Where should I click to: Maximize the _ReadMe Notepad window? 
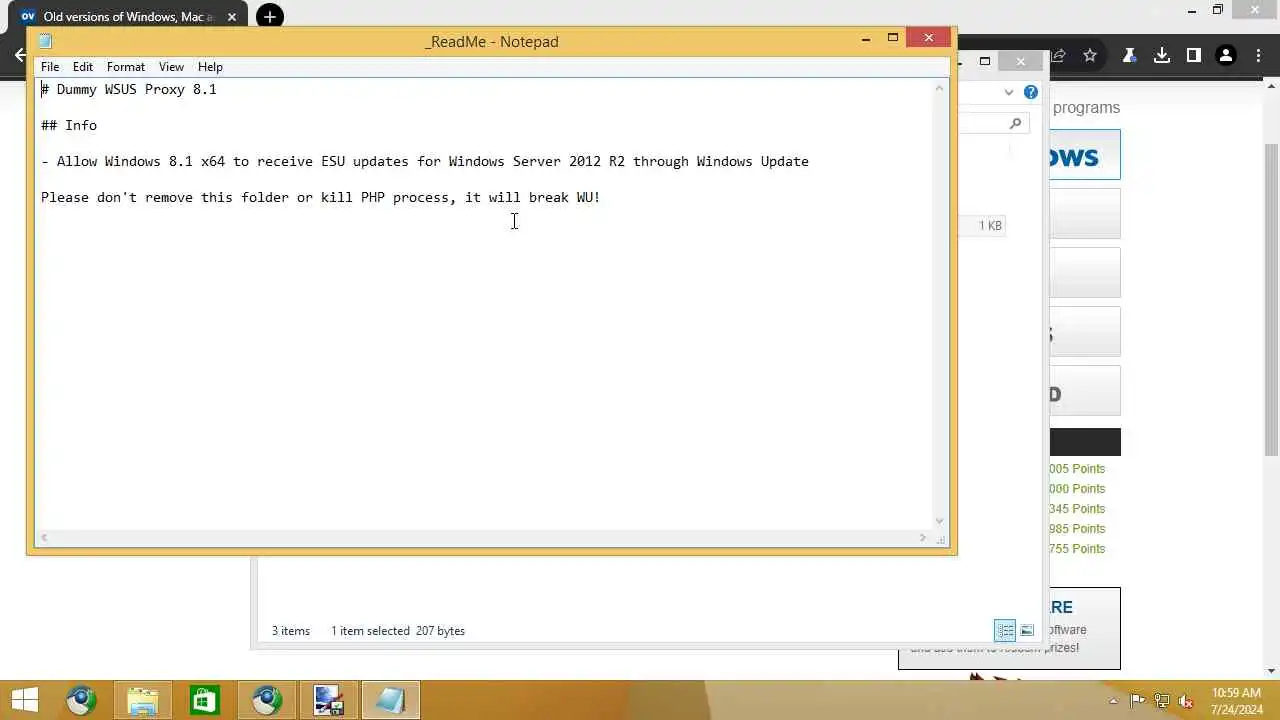tap(893, 38)
